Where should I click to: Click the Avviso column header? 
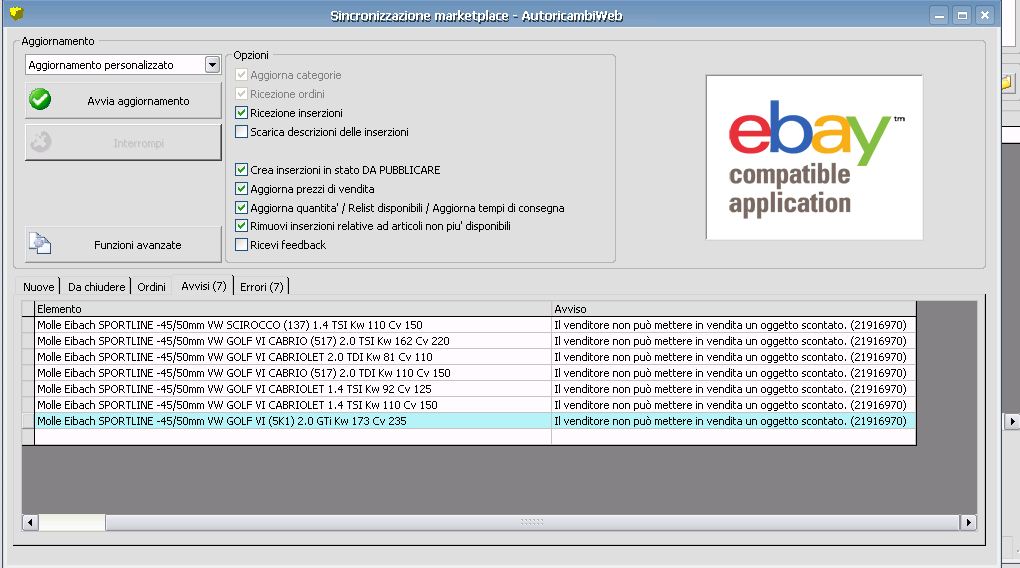[734, 309]
